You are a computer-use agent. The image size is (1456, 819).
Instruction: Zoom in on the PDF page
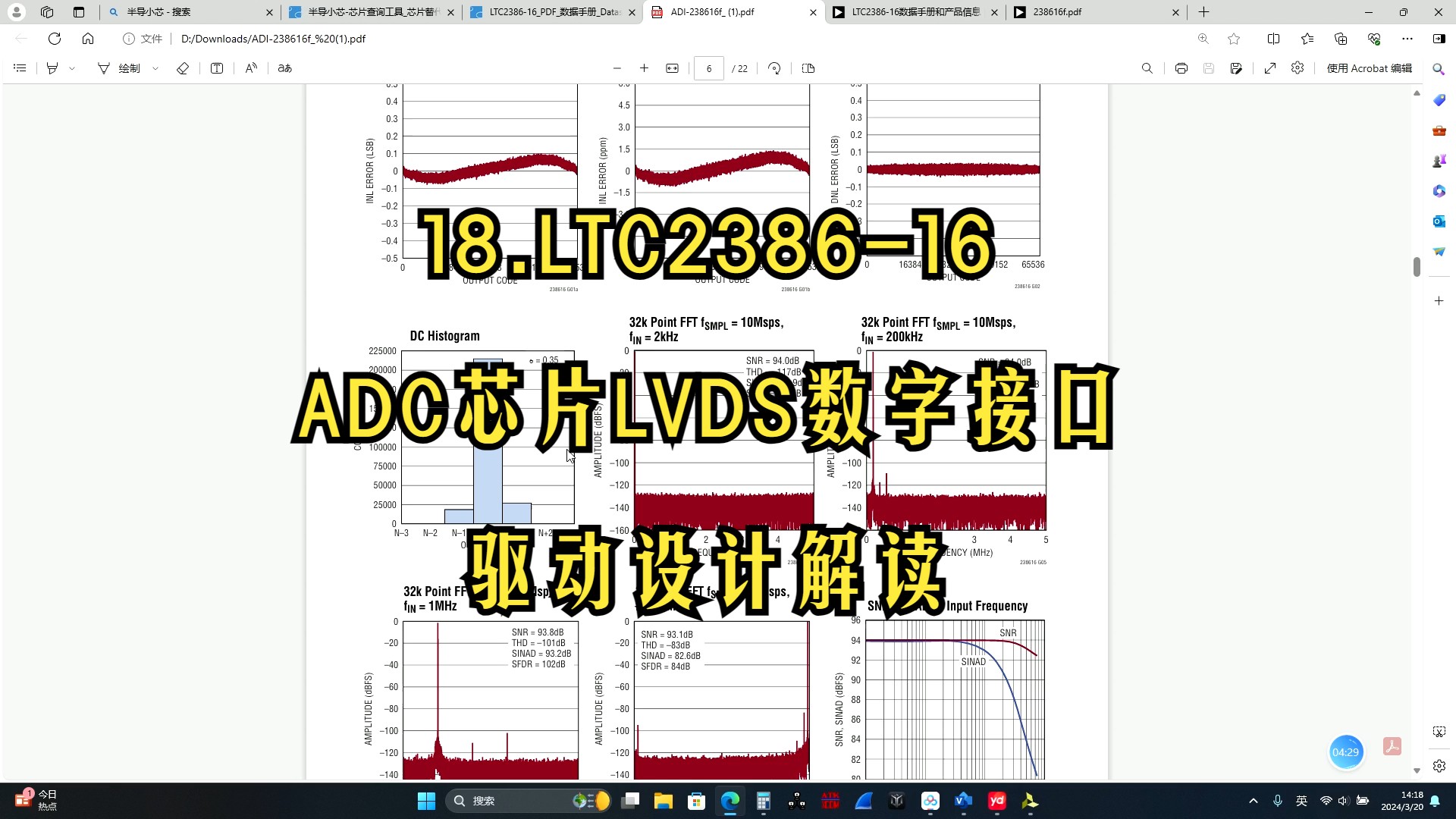[x=644, y=68]
